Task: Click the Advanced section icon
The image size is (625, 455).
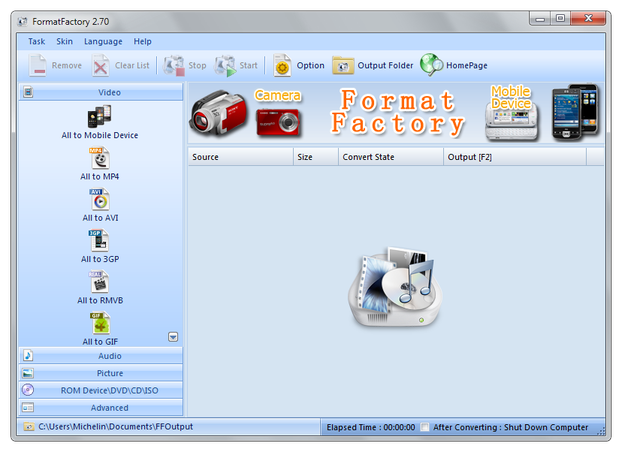Action: pyautogui.click(x=28, y=408)
